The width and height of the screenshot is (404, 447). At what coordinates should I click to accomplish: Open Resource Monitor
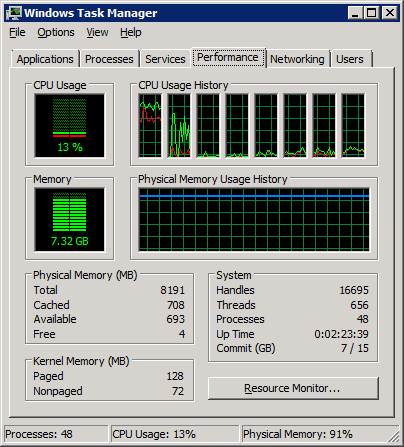(293, 388)
